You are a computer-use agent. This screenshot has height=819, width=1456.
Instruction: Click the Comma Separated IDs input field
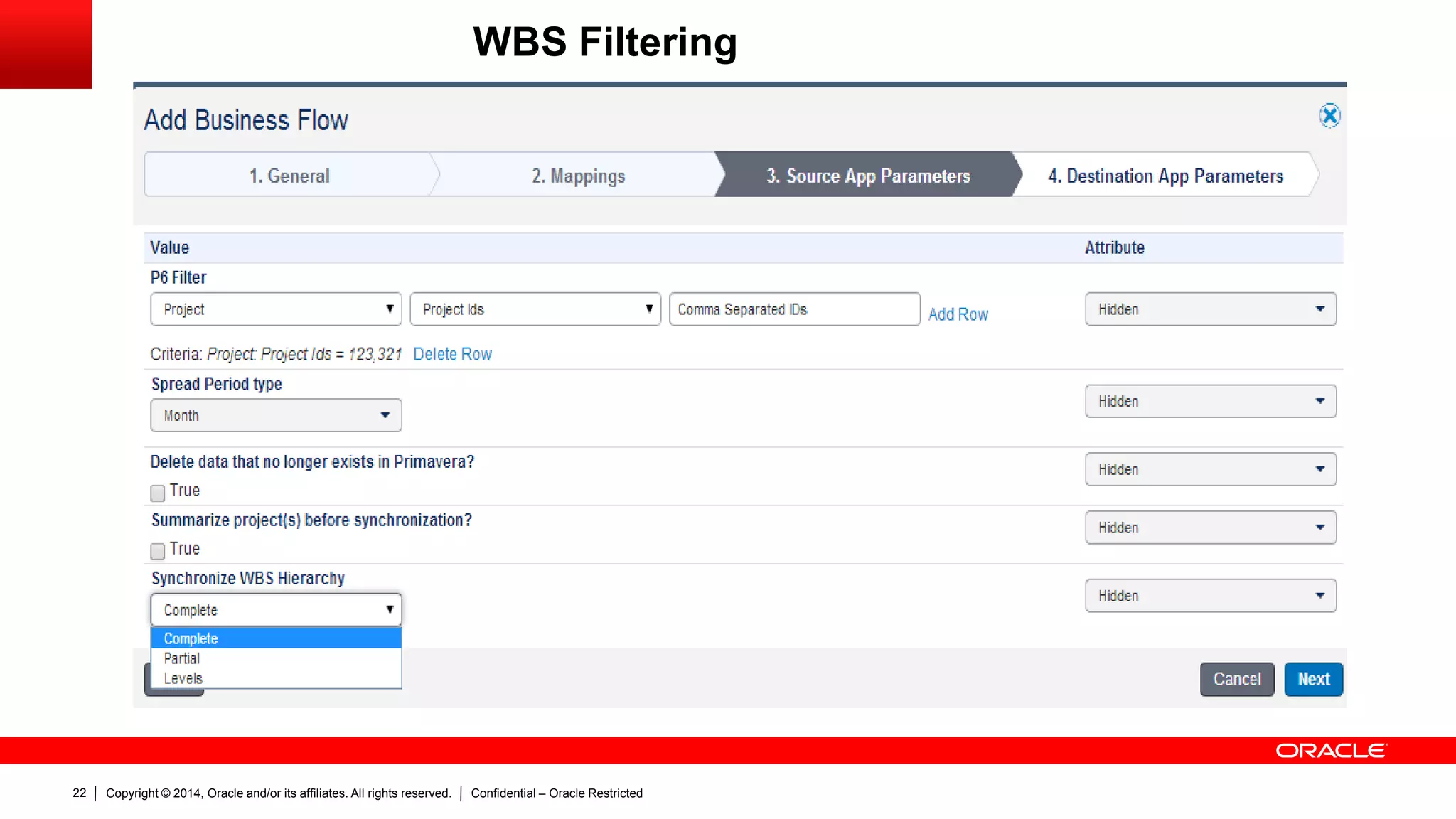pos(795,309)
